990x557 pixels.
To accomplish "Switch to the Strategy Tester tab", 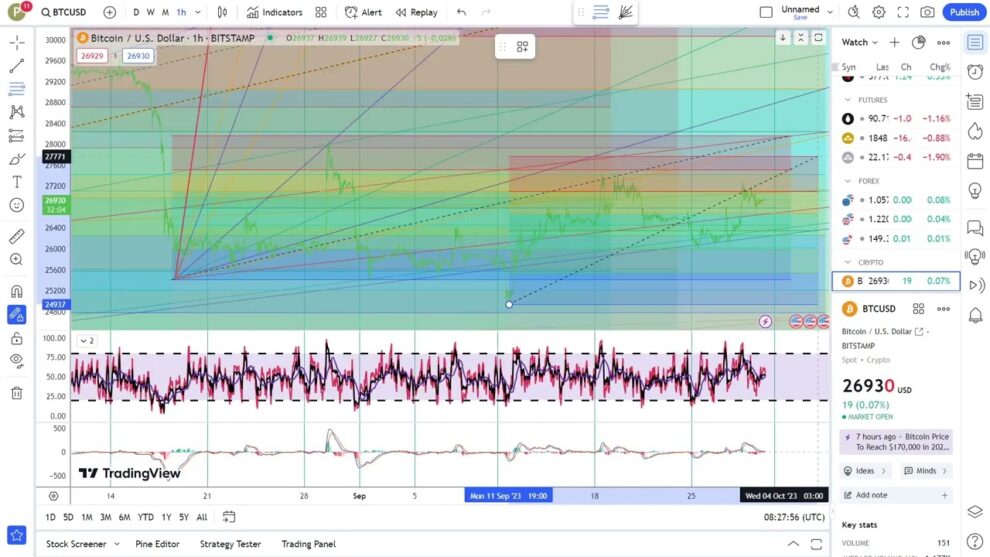I will point(230,544).
